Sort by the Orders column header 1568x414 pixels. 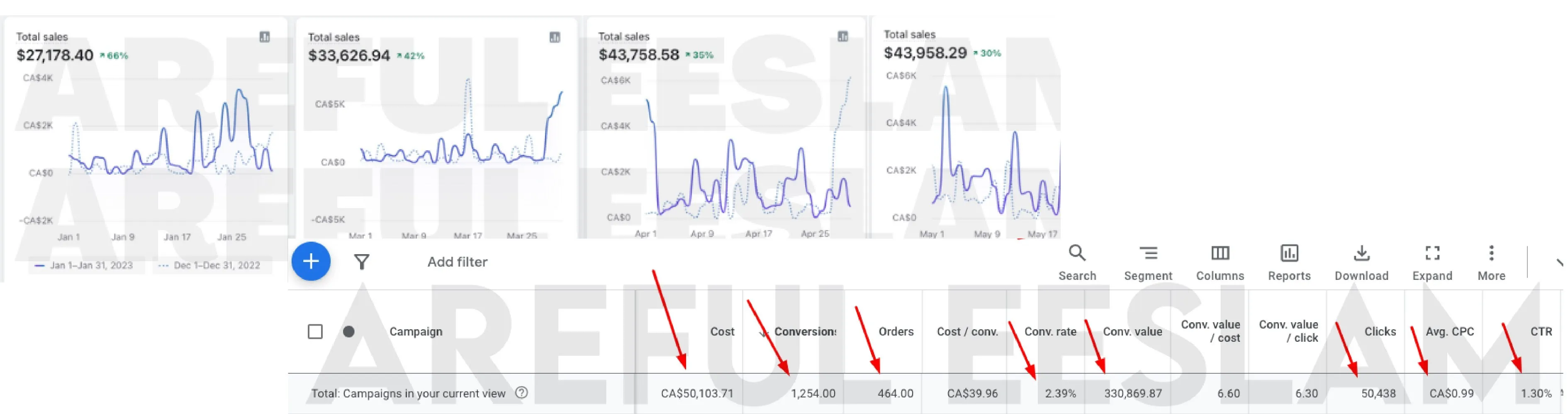(x=896, y=332)
